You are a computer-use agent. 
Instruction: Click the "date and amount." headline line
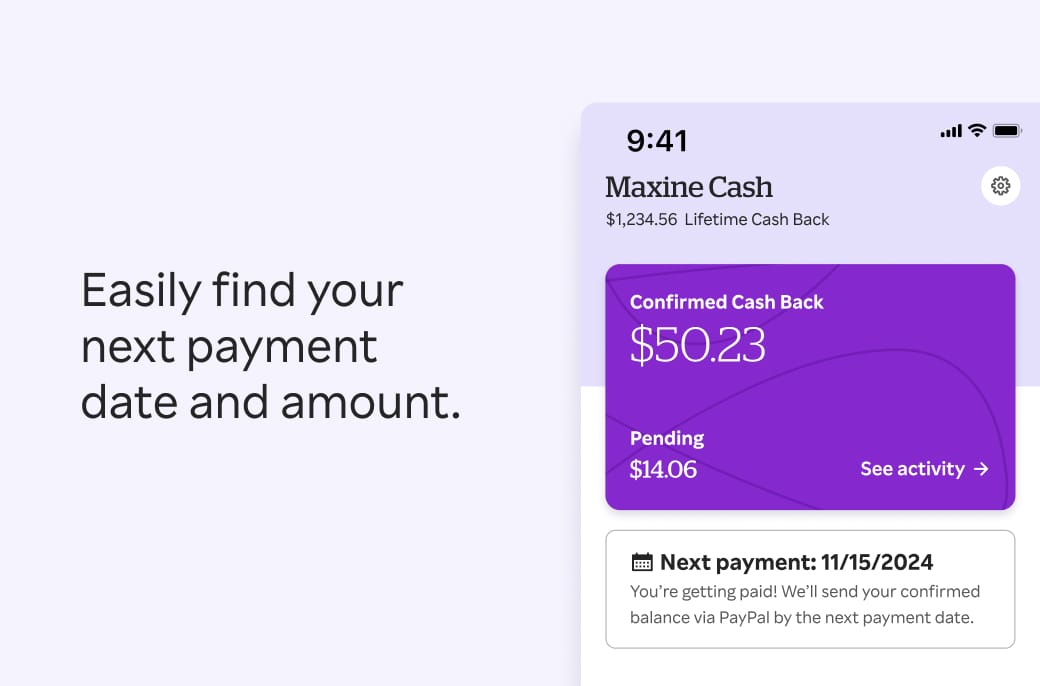pyautogui.click(x=270, y=402)
